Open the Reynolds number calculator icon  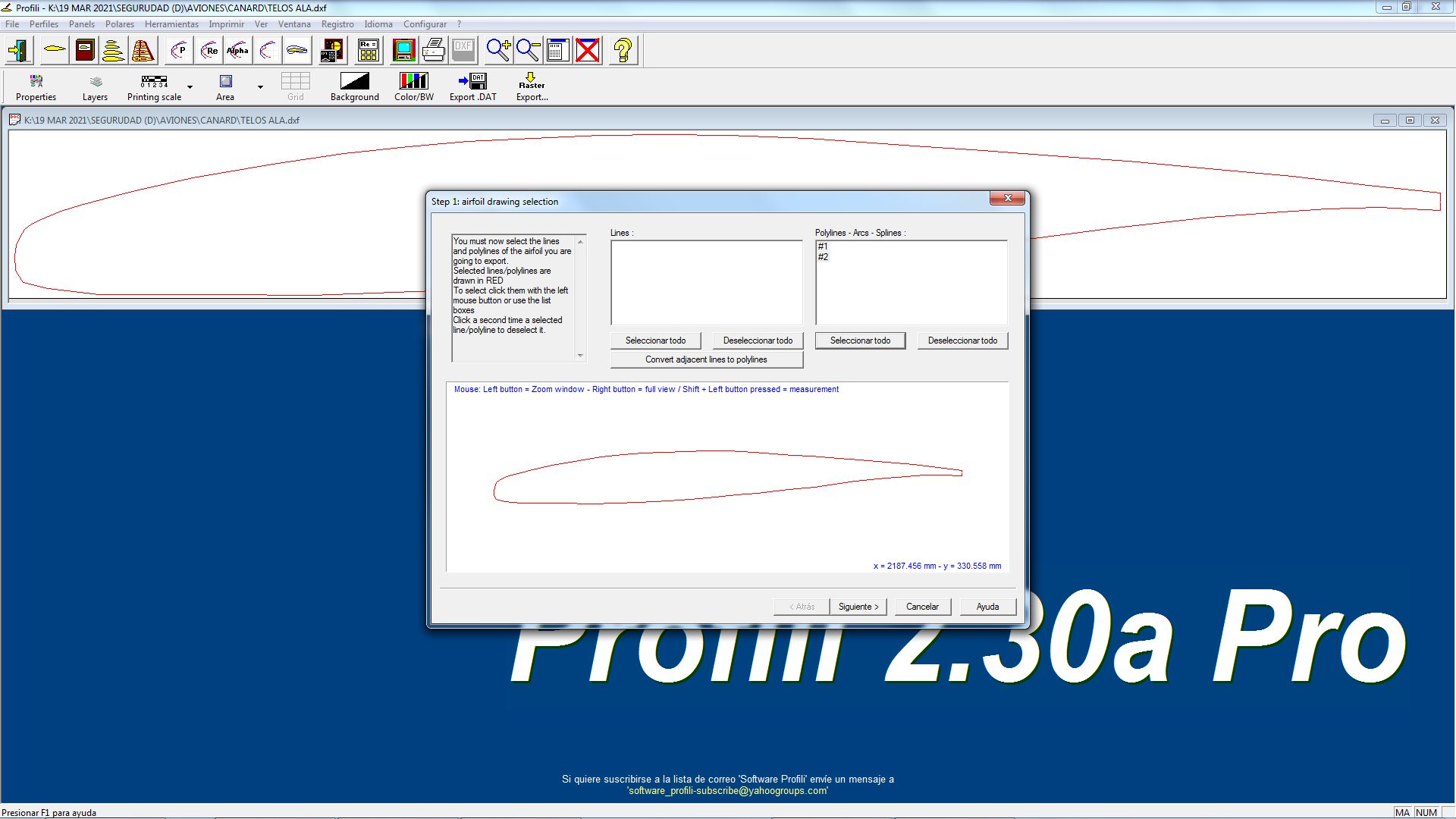pyautogui.click(x=369, y=51)
